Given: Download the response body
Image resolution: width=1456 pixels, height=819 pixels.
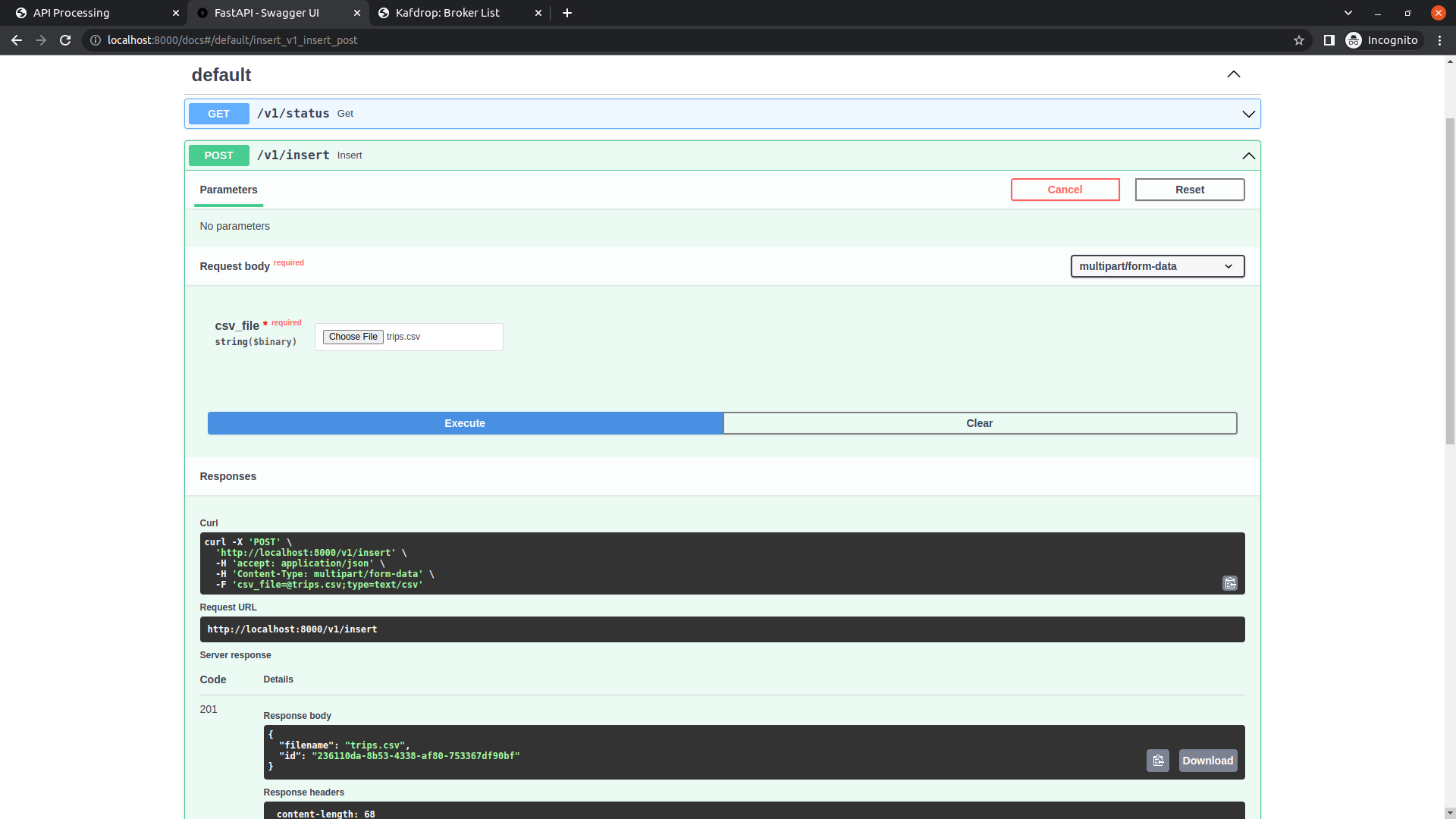Looking at the screenshot, I should (1207, 761).
